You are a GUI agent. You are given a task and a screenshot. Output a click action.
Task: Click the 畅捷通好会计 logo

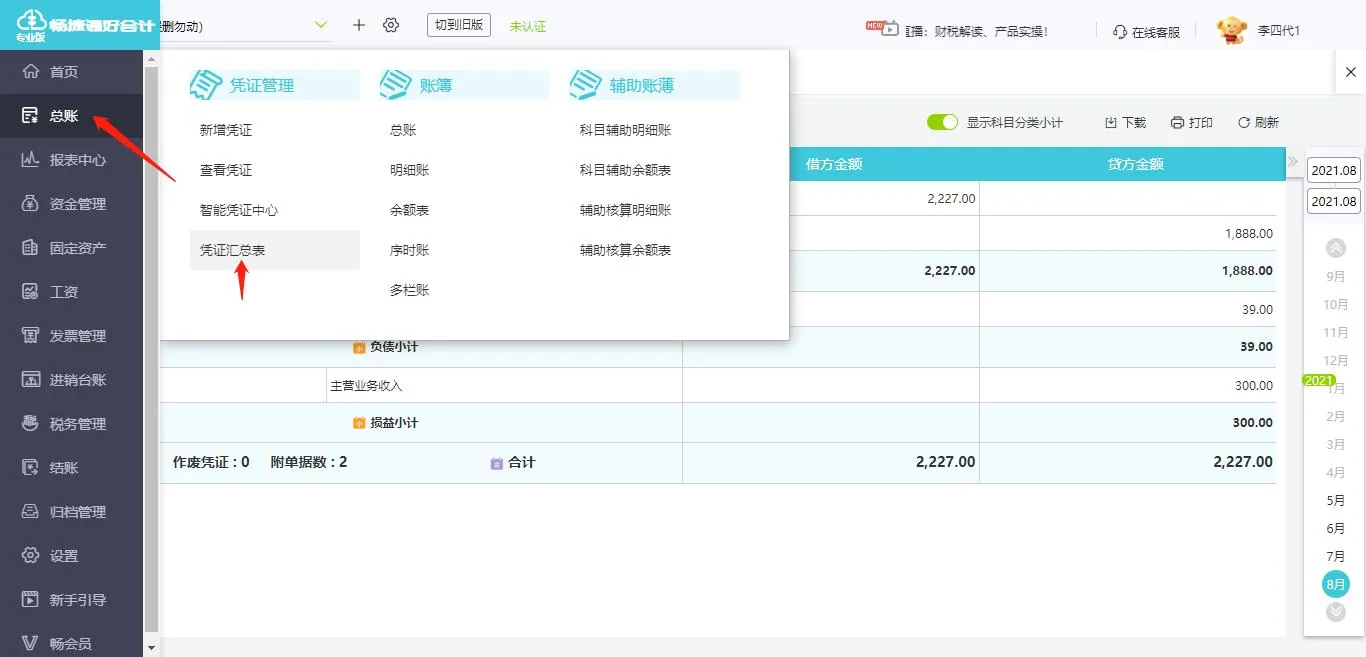tap(79, 24)
